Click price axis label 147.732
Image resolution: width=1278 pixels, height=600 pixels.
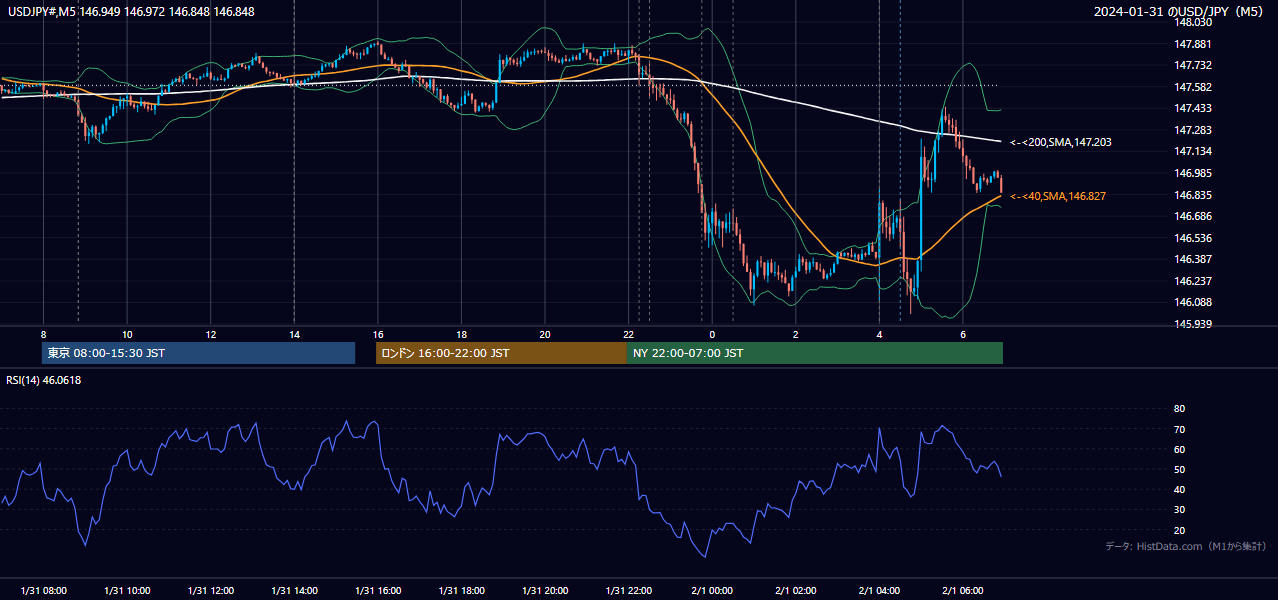(x=1193, y=65)
